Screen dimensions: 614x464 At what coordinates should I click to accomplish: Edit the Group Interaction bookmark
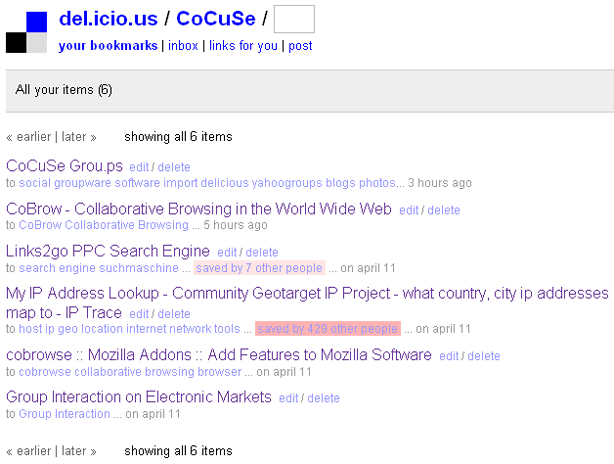(289, 398)
